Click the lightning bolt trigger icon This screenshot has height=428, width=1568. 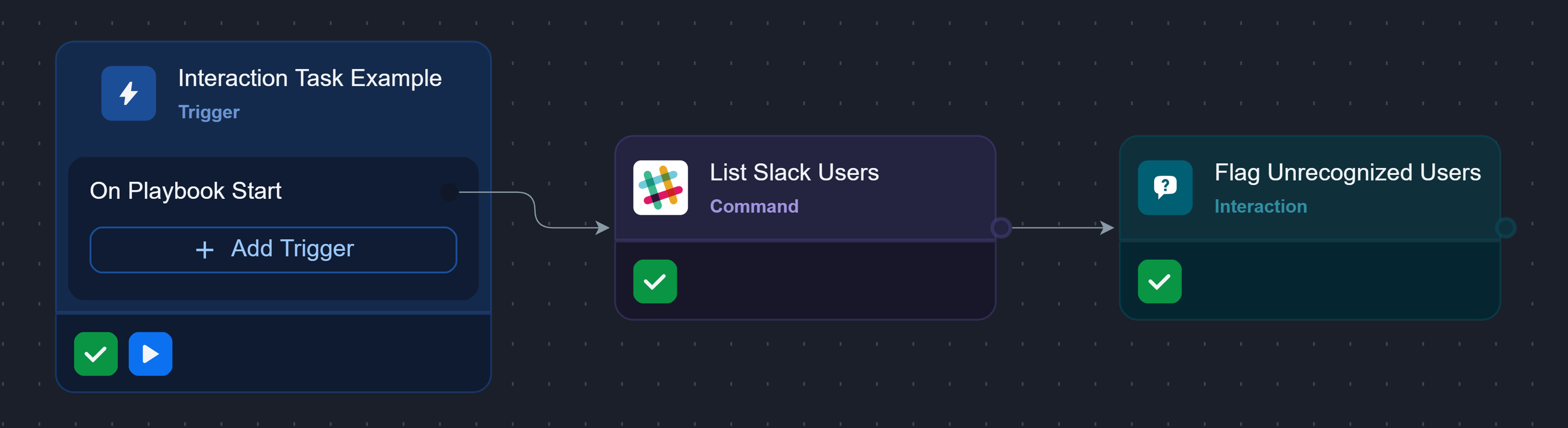pos(128,93)
